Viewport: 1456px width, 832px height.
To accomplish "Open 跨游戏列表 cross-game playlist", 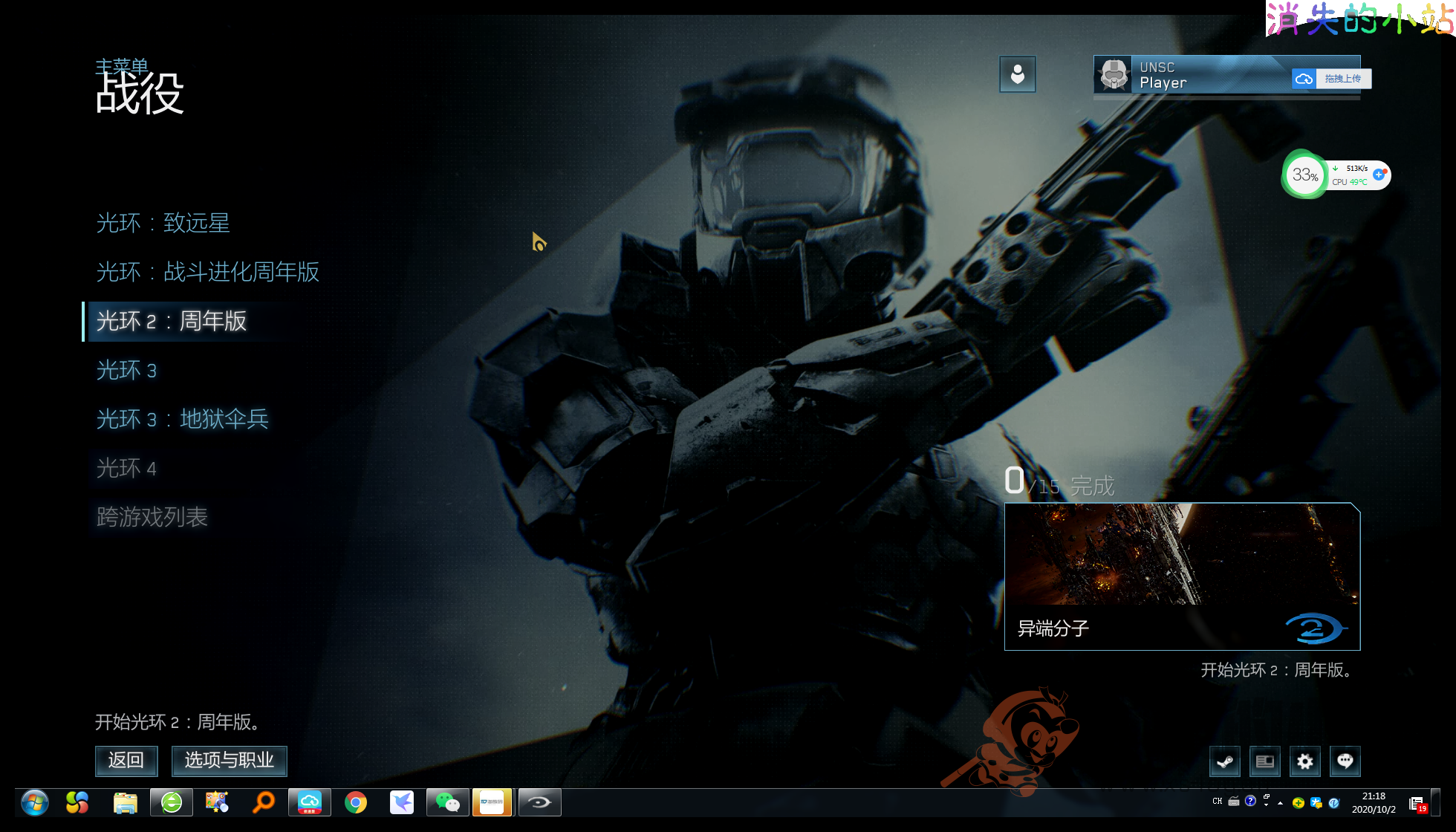I will pos(152,517).
